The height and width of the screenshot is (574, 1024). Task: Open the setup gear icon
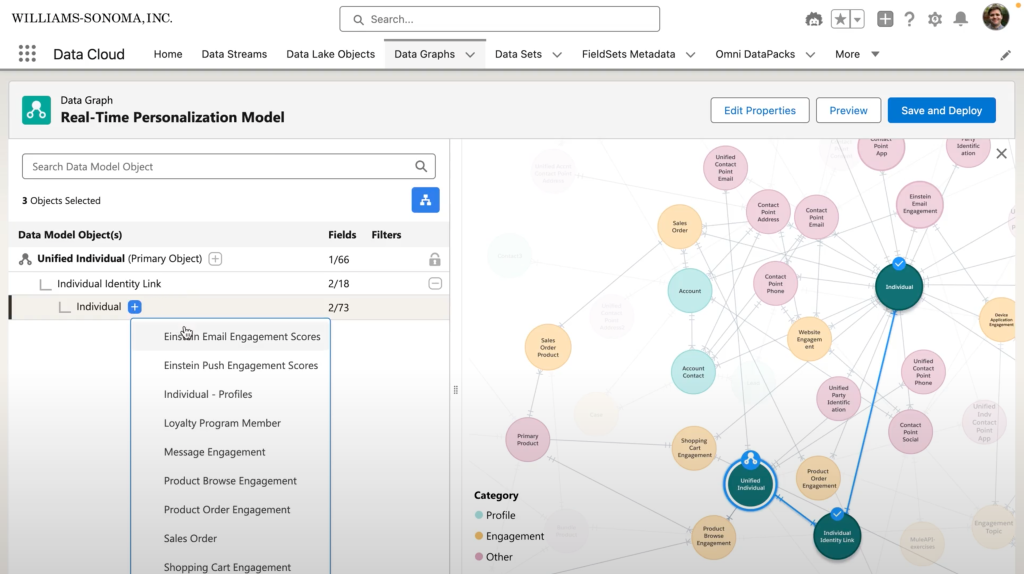pos(935,19)
